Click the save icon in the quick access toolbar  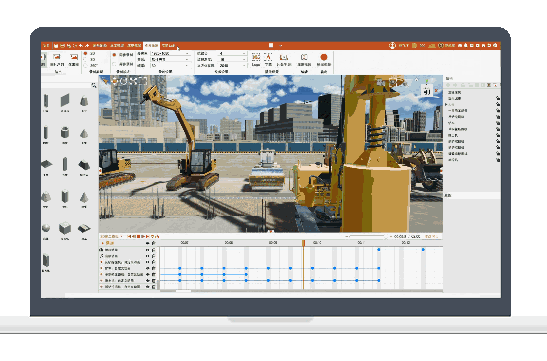point(56,45)
